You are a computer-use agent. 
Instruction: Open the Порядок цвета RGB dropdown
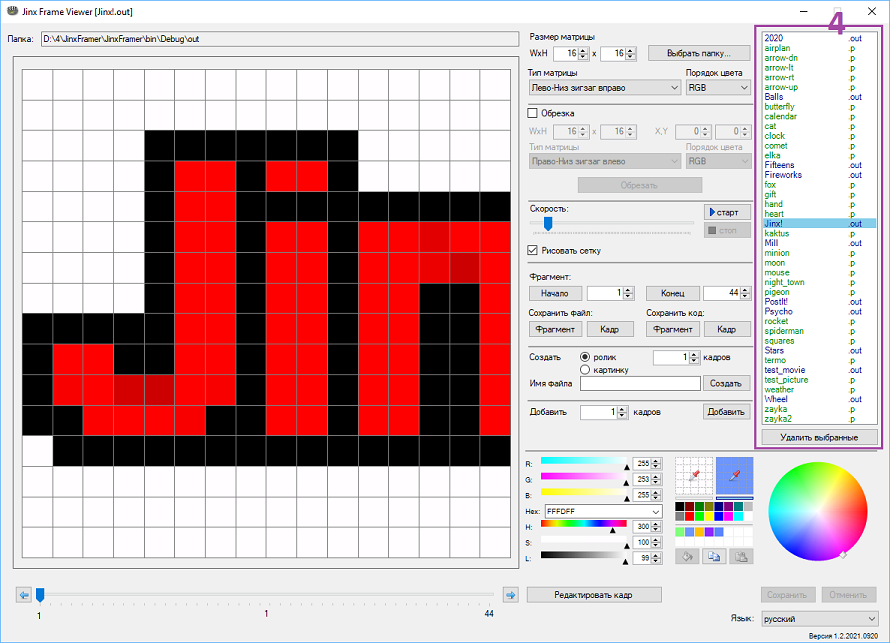coord(719,88)
